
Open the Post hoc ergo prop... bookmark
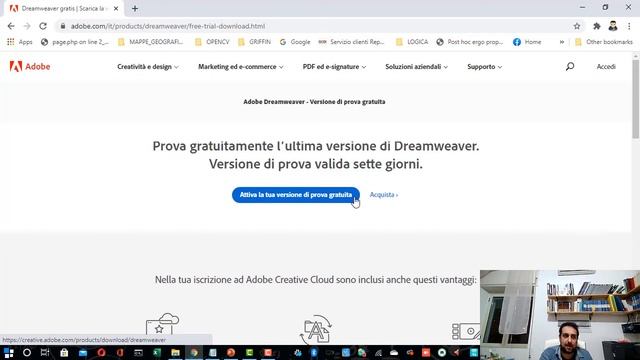[x=470, y=42]
